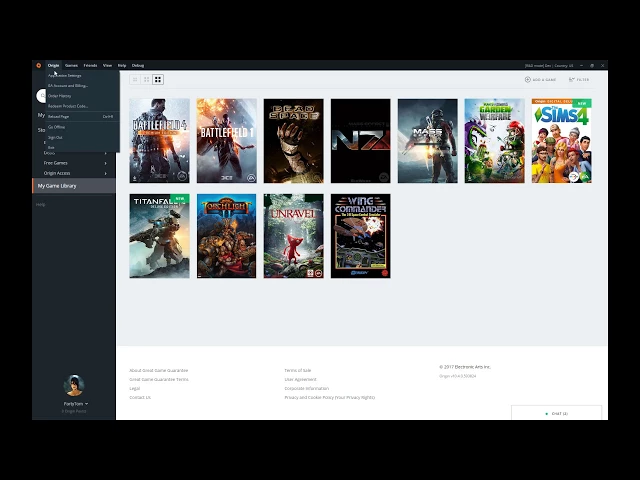This screenshot has height=480, width=640.
Task: Open Friends menu in menu bar
Action: coord(90,65)
